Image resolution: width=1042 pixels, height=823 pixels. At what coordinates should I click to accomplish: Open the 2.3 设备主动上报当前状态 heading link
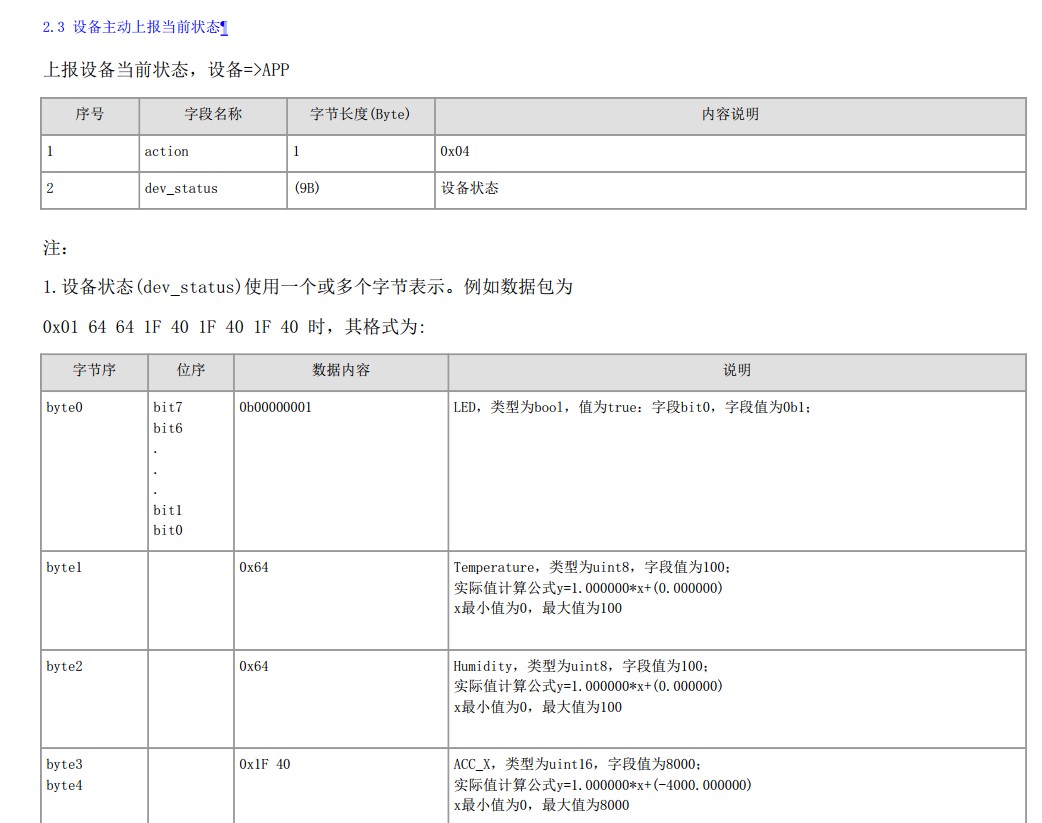[131, 27]
